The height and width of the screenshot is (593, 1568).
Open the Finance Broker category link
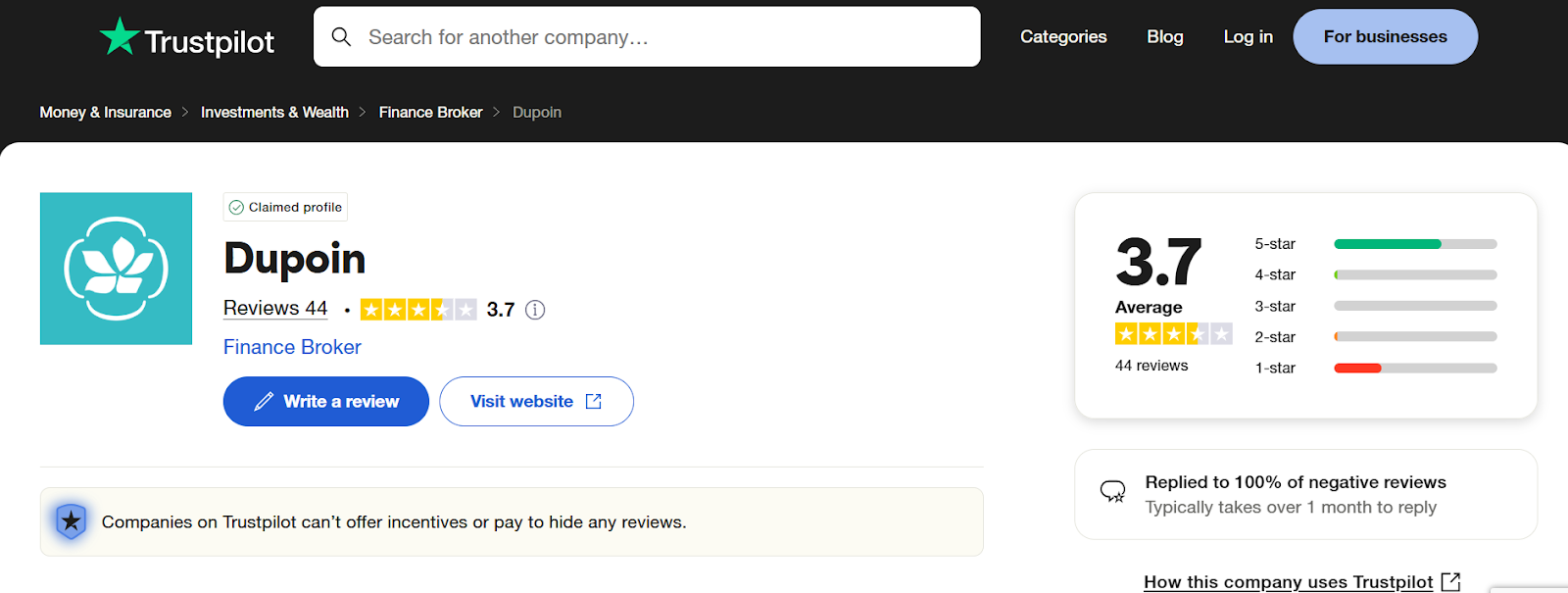(292, 347)
